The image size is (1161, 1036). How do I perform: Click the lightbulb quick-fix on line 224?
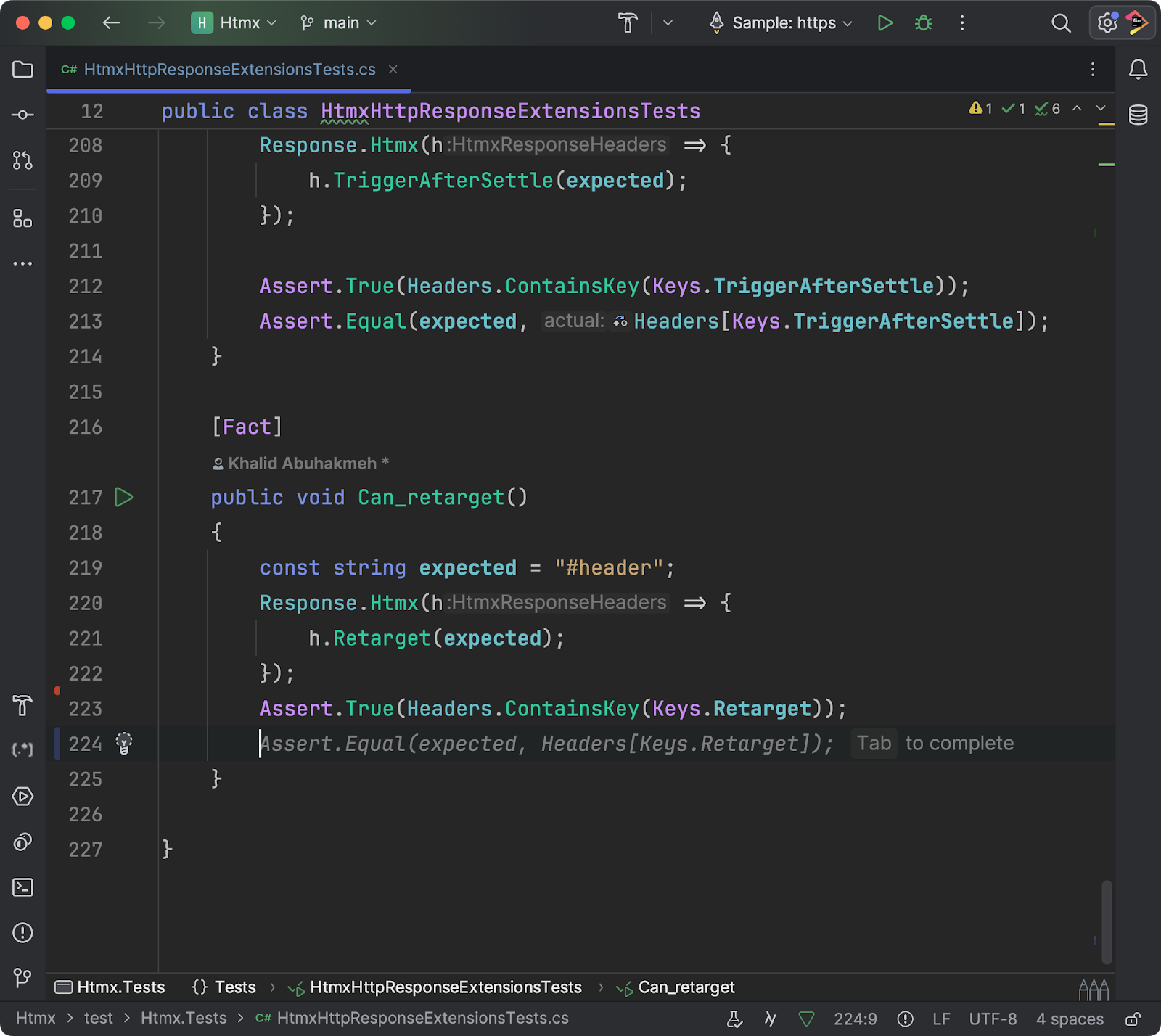tap(124, 744)
